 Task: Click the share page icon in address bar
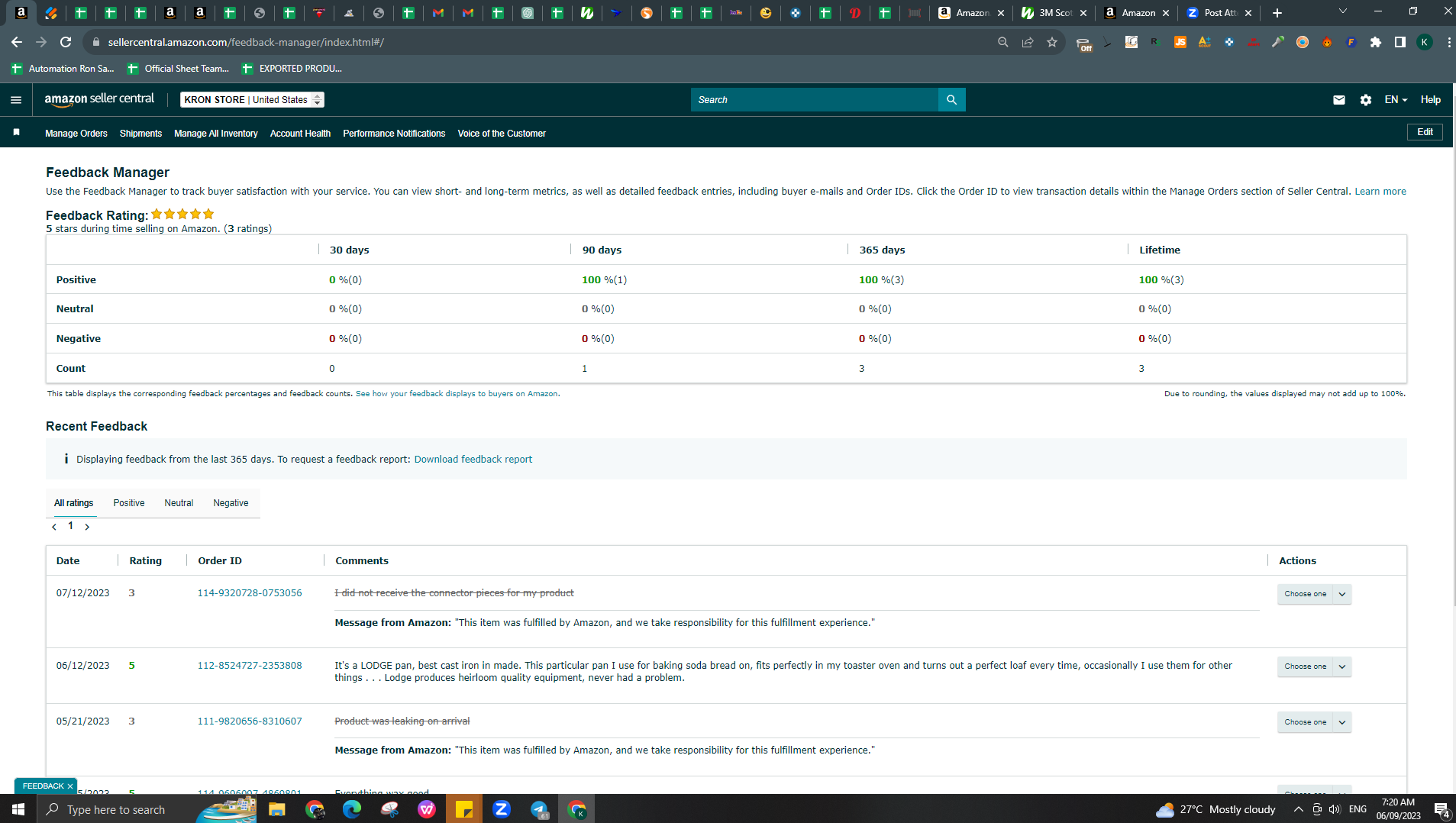(1028, 42)
